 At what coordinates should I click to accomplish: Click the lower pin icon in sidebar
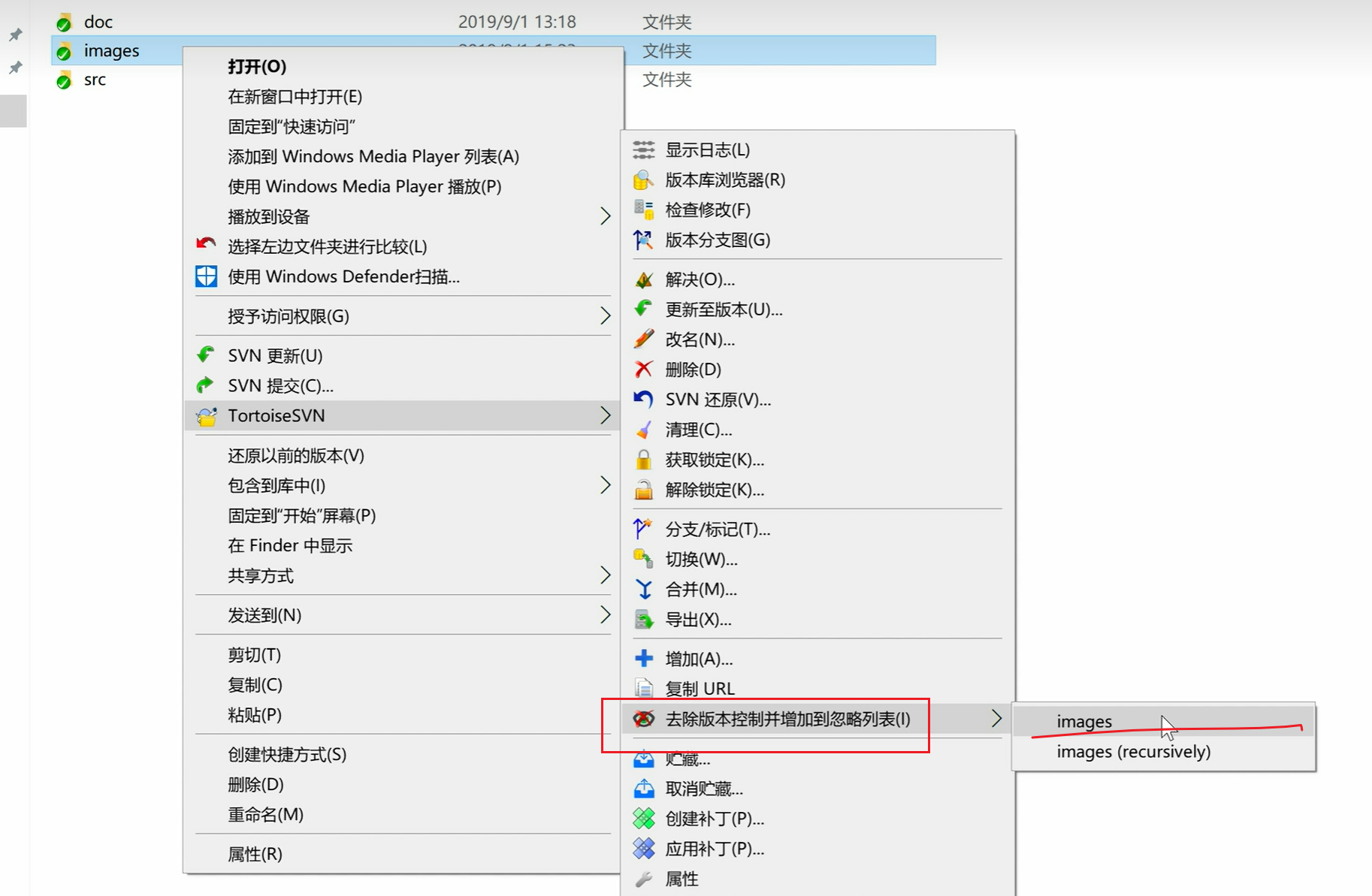pyautogui.click(x=15, y=68)
